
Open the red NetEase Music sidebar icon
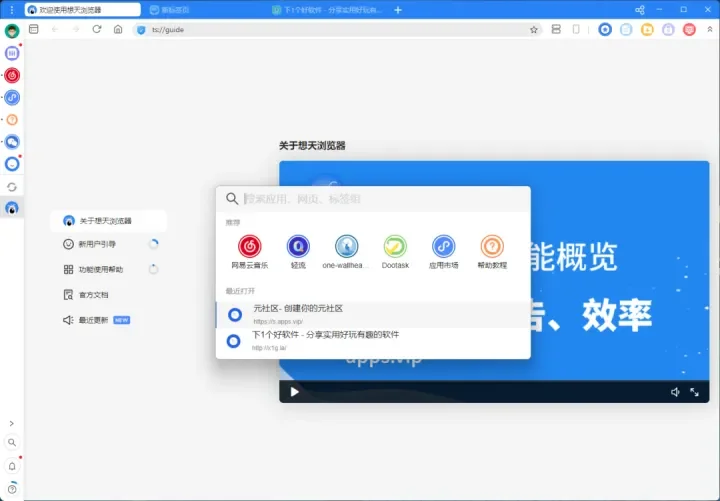12,75
